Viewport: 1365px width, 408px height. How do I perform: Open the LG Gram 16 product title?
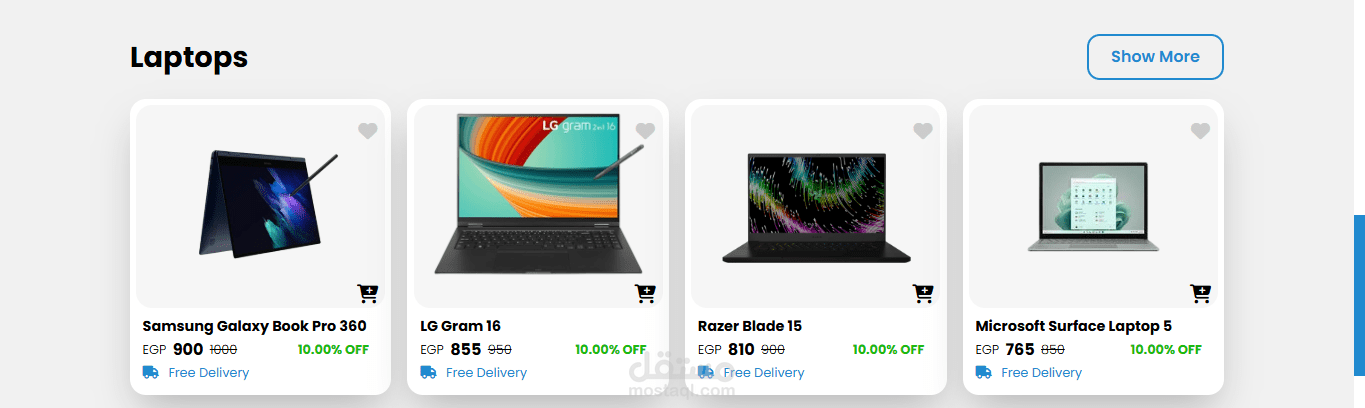pyautogui.click(x=460, y=326)
